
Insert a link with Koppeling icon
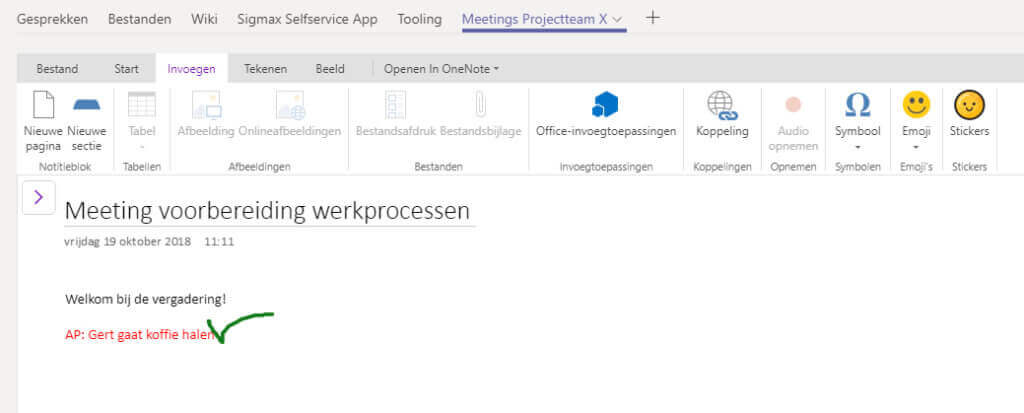722,105
